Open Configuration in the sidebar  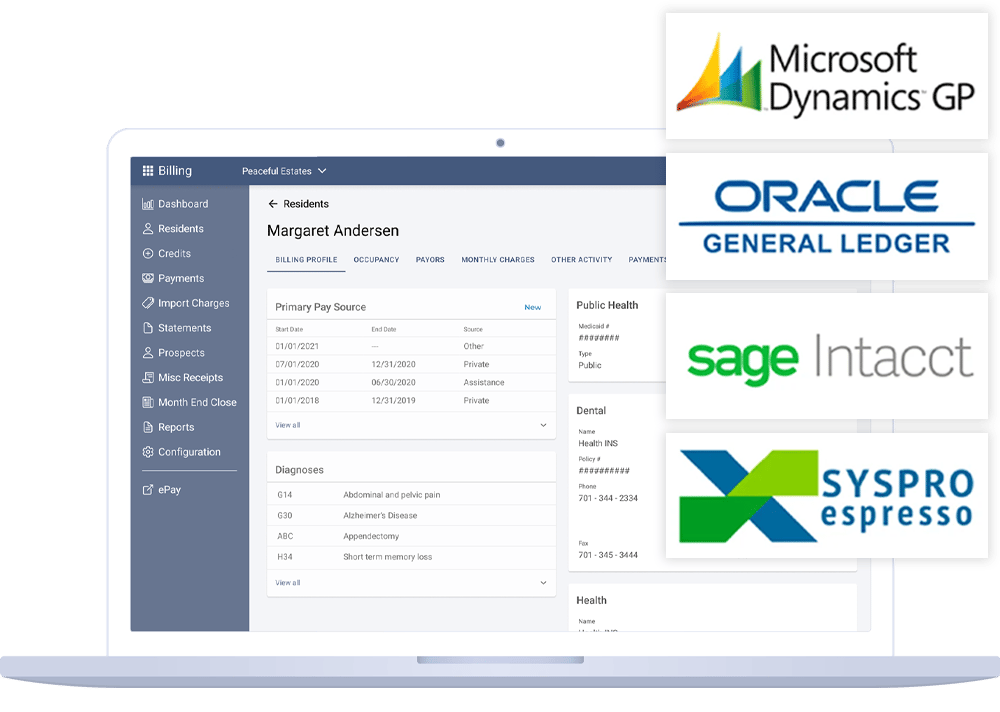(189, 452)
